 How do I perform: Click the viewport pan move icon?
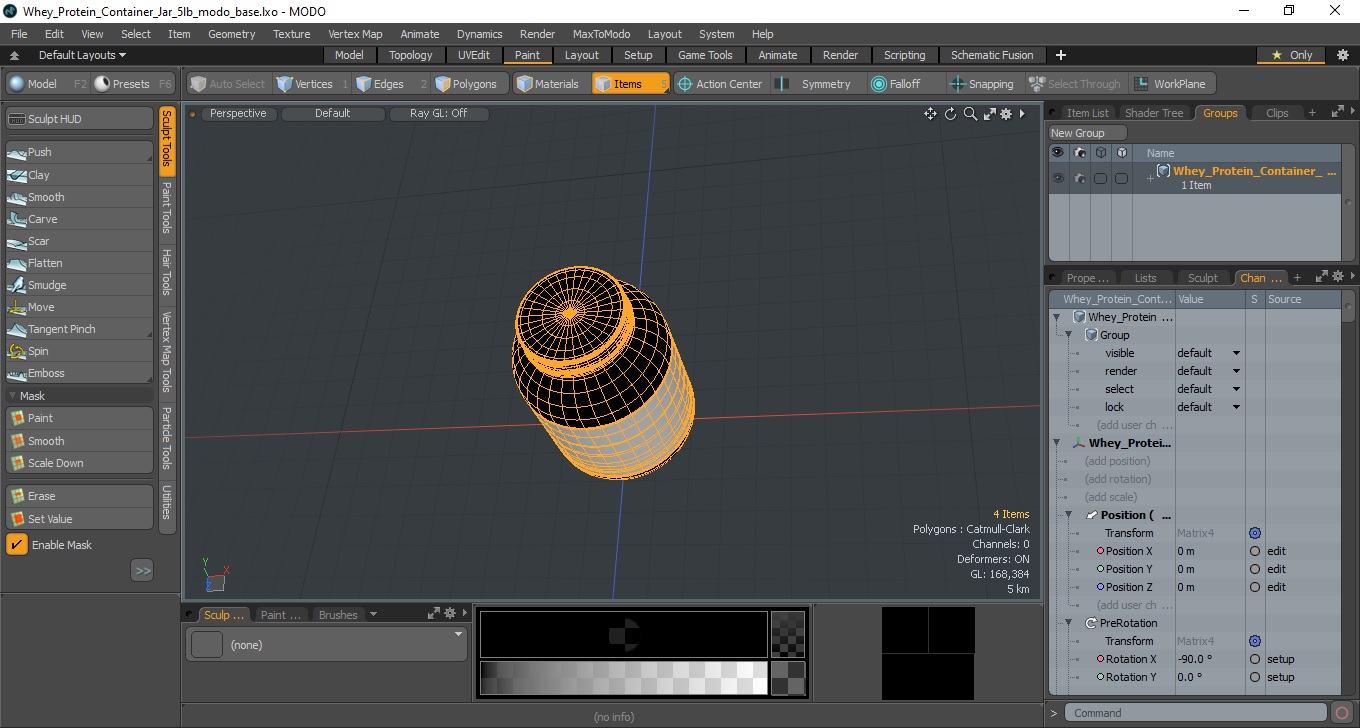click(930, 114)
